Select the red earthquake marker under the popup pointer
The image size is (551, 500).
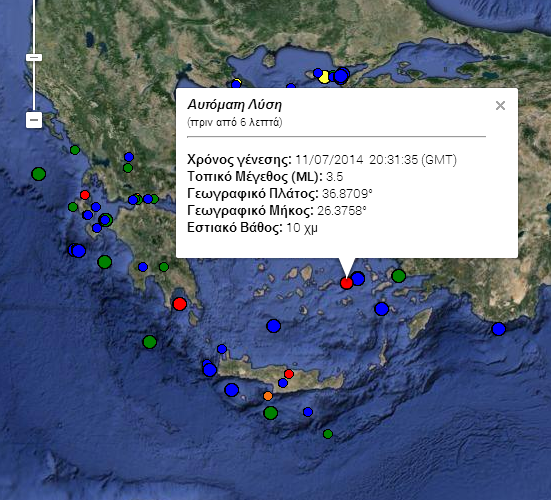(346, 283)
